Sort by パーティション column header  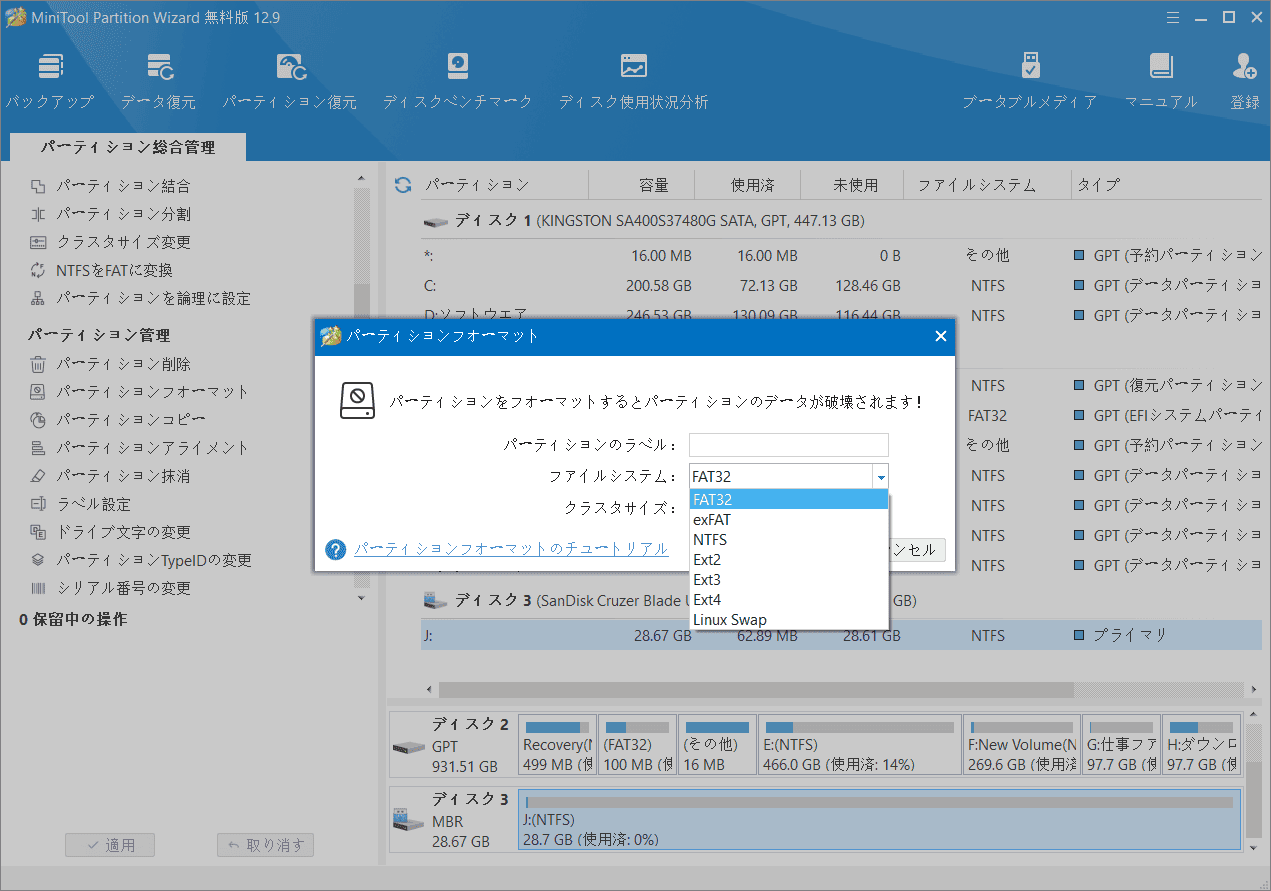(x=477, y=185)
